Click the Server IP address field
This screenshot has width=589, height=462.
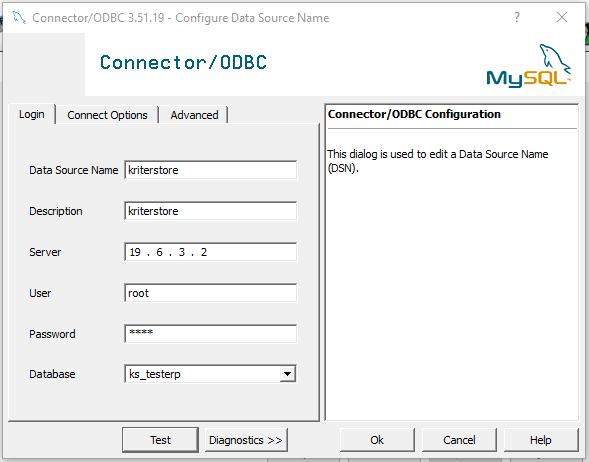coord(211,252)
